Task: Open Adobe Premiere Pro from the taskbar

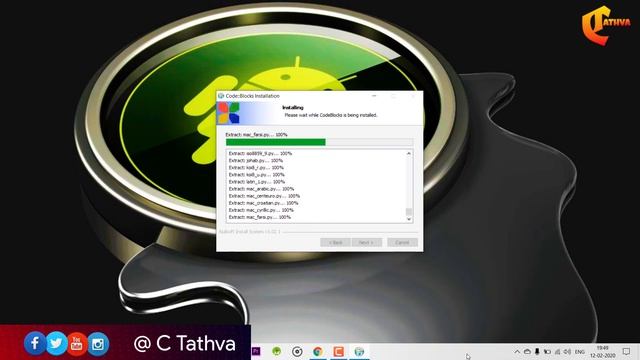Action: (x=256, y=351)
